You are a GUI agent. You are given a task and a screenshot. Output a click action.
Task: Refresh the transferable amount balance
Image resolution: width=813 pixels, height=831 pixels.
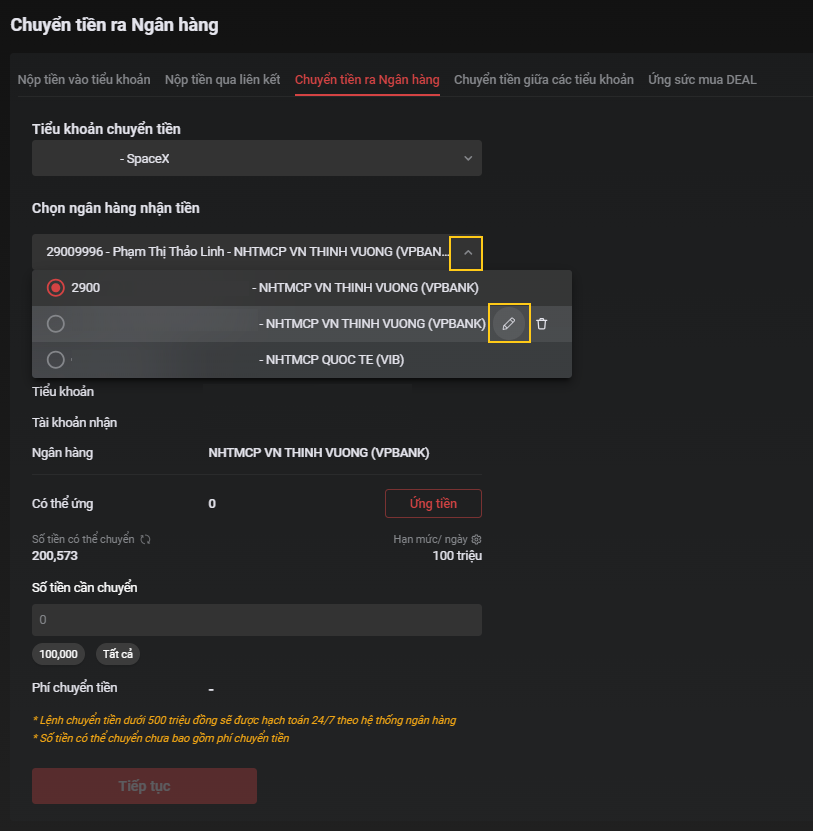click(x=145, y=539)
